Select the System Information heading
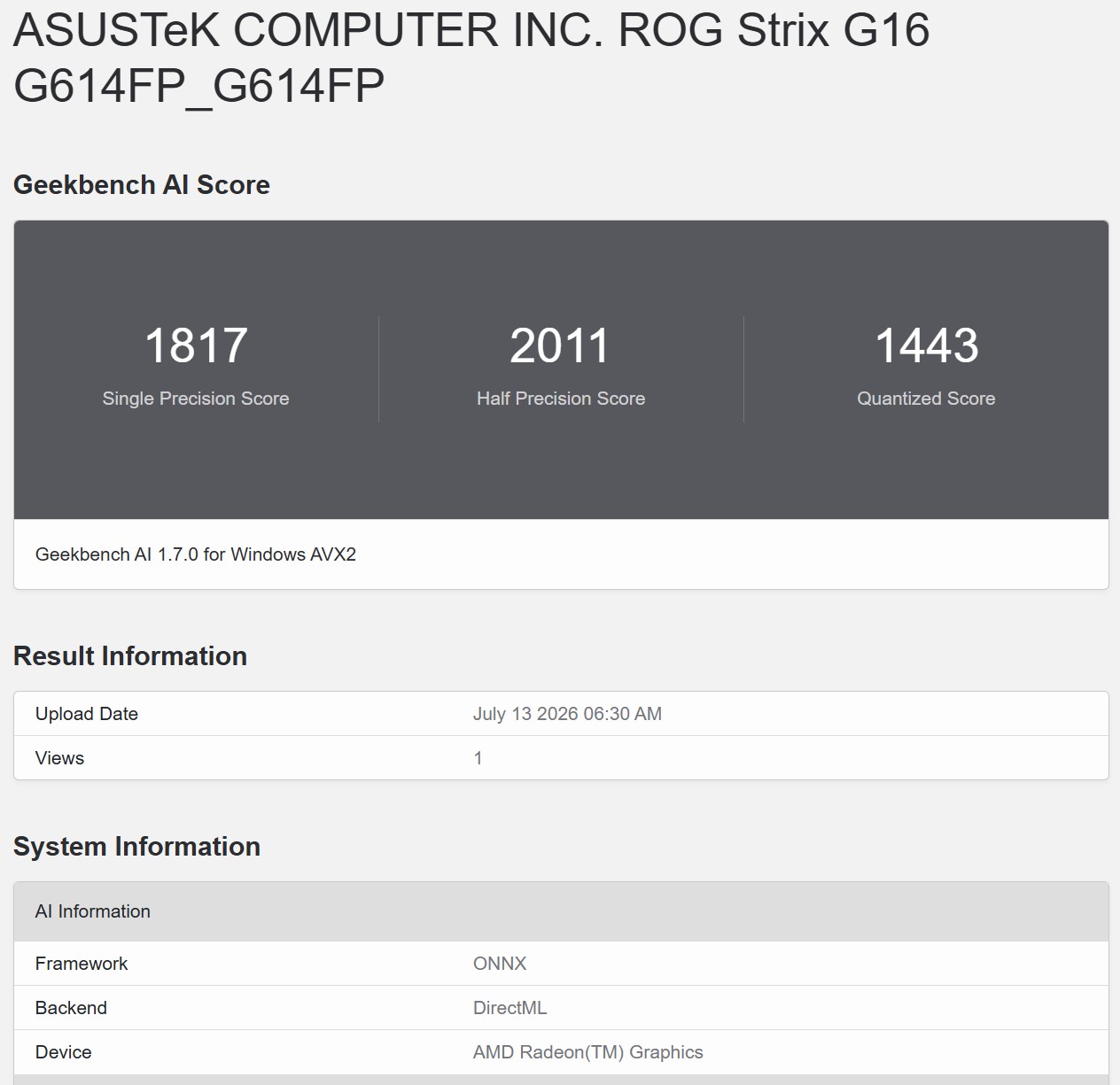Viewport: 1120px width, 1085px height. [x=136, y=847]
